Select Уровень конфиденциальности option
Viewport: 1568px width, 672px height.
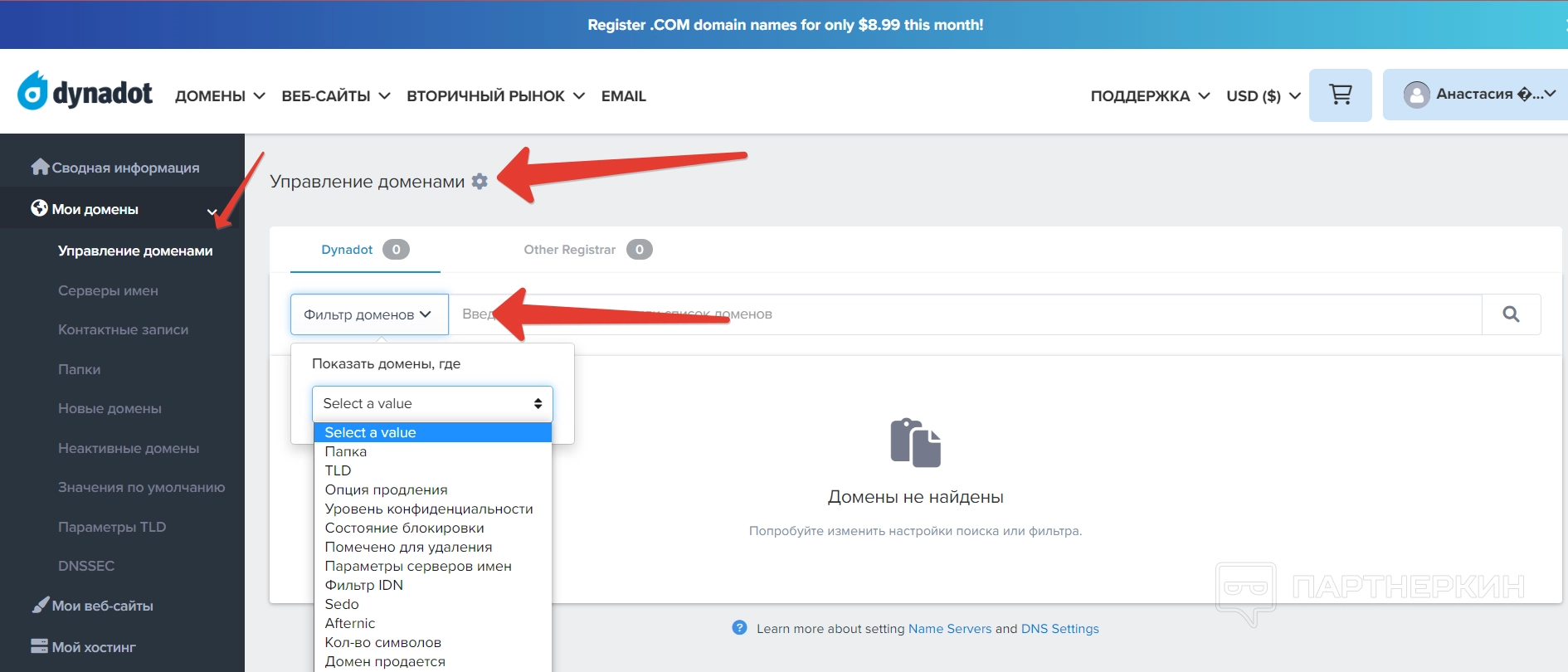point(432,509)
